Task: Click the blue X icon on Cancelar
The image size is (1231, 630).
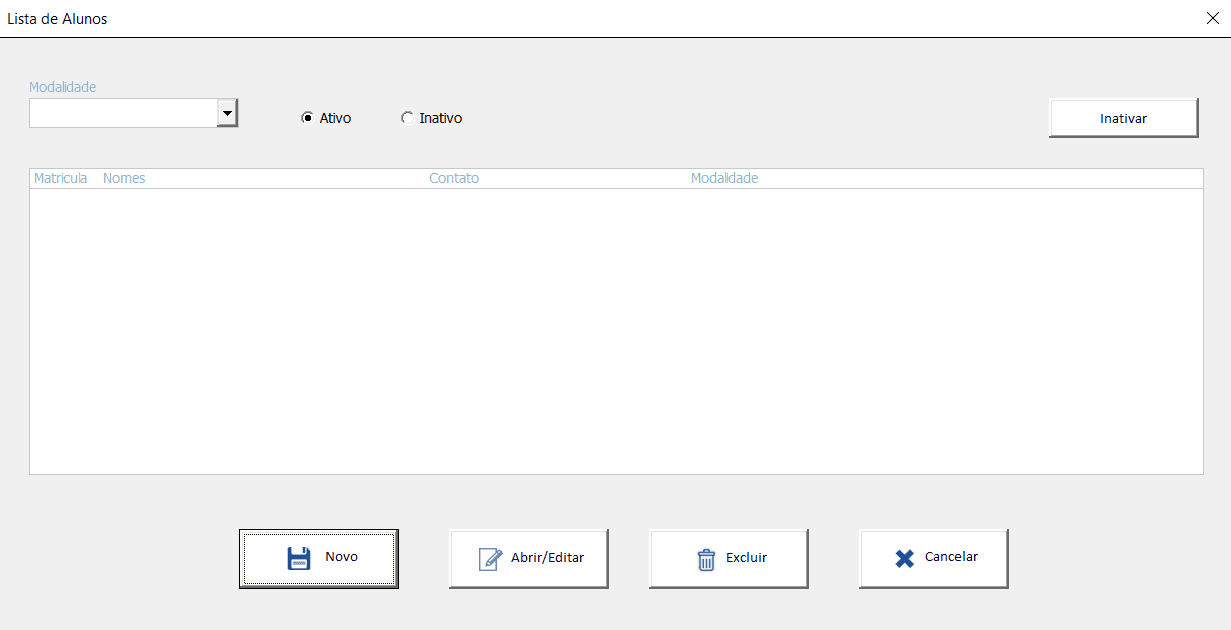Action: 905,558
